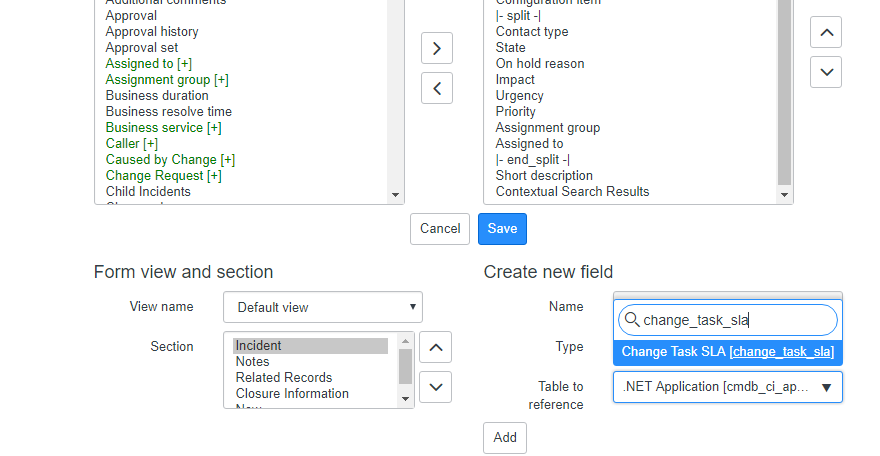Choose Change Task SLA [change_task_sla] result
Screen dimensions: 880x456
728,352
